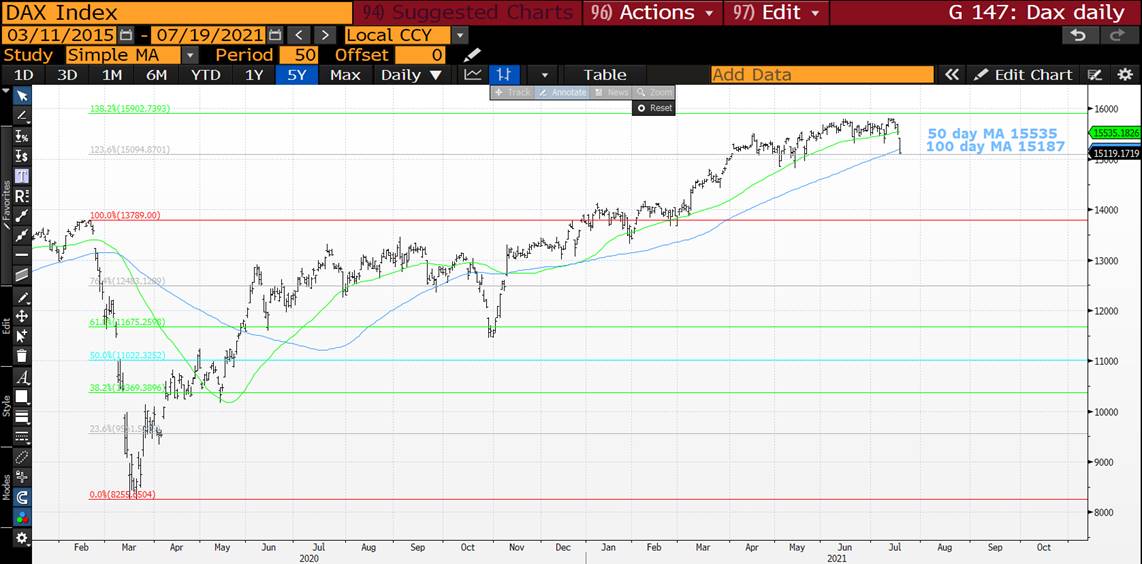The width and height of the screenshot is (1142, 564).
Task: Pick the extended ray line tool
Action: pyautogui.click(x=22, y=235)
